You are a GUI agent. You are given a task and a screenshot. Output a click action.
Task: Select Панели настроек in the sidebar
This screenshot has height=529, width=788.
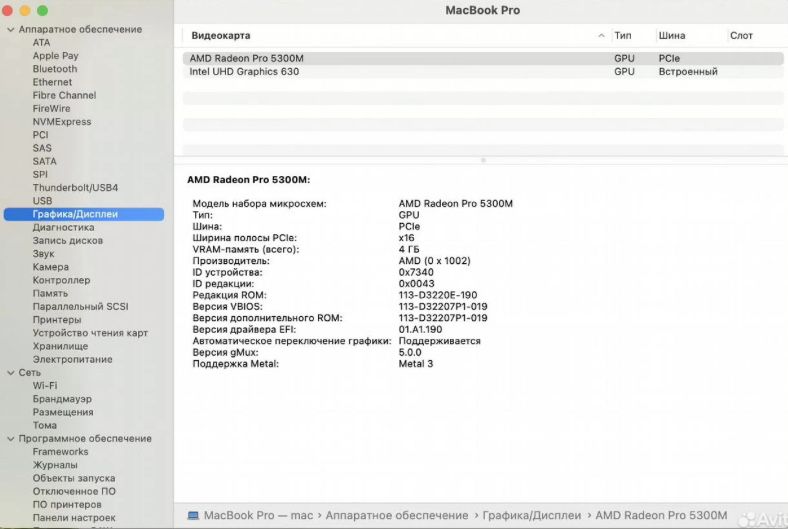[x=74, y=517]
